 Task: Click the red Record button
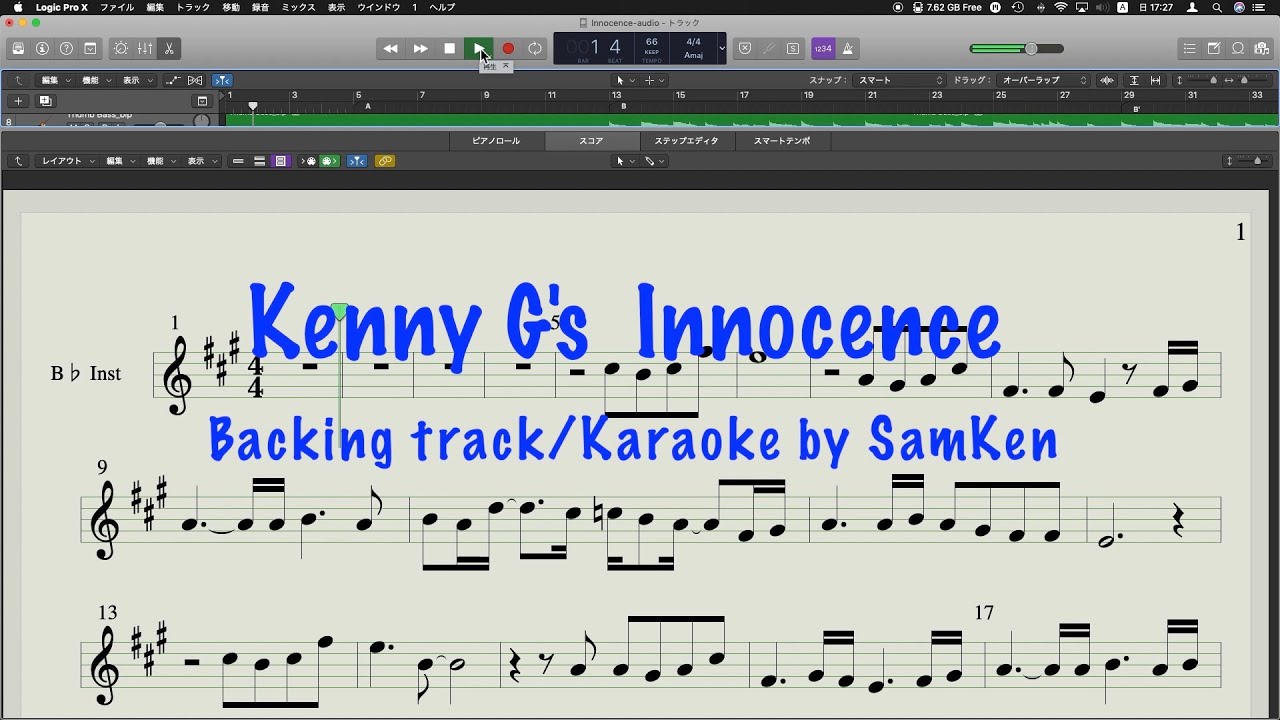508,48
